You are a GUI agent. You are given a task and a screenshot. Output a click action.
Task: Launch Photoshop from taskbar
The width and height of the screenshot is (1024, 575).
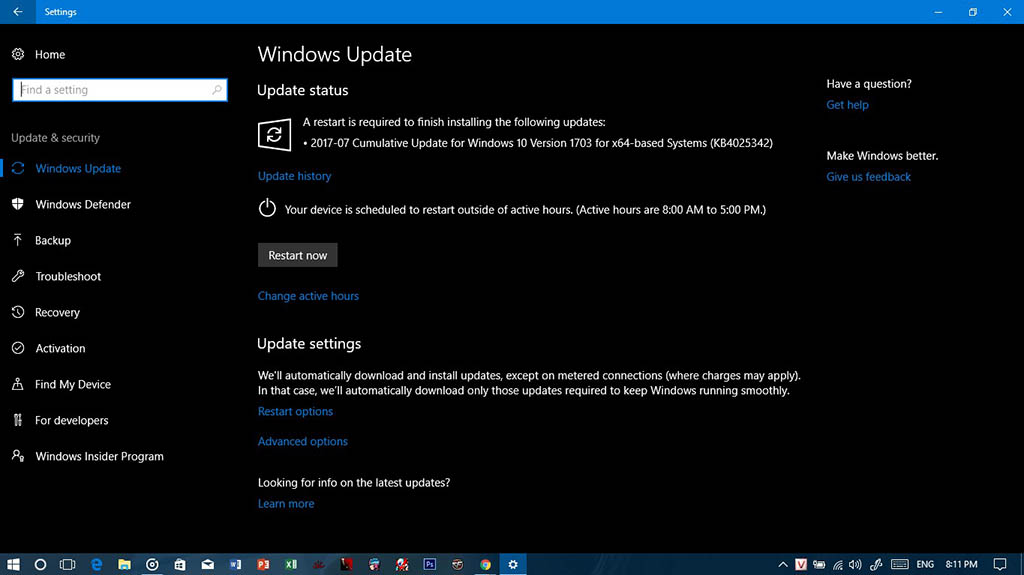click(430, 564)
